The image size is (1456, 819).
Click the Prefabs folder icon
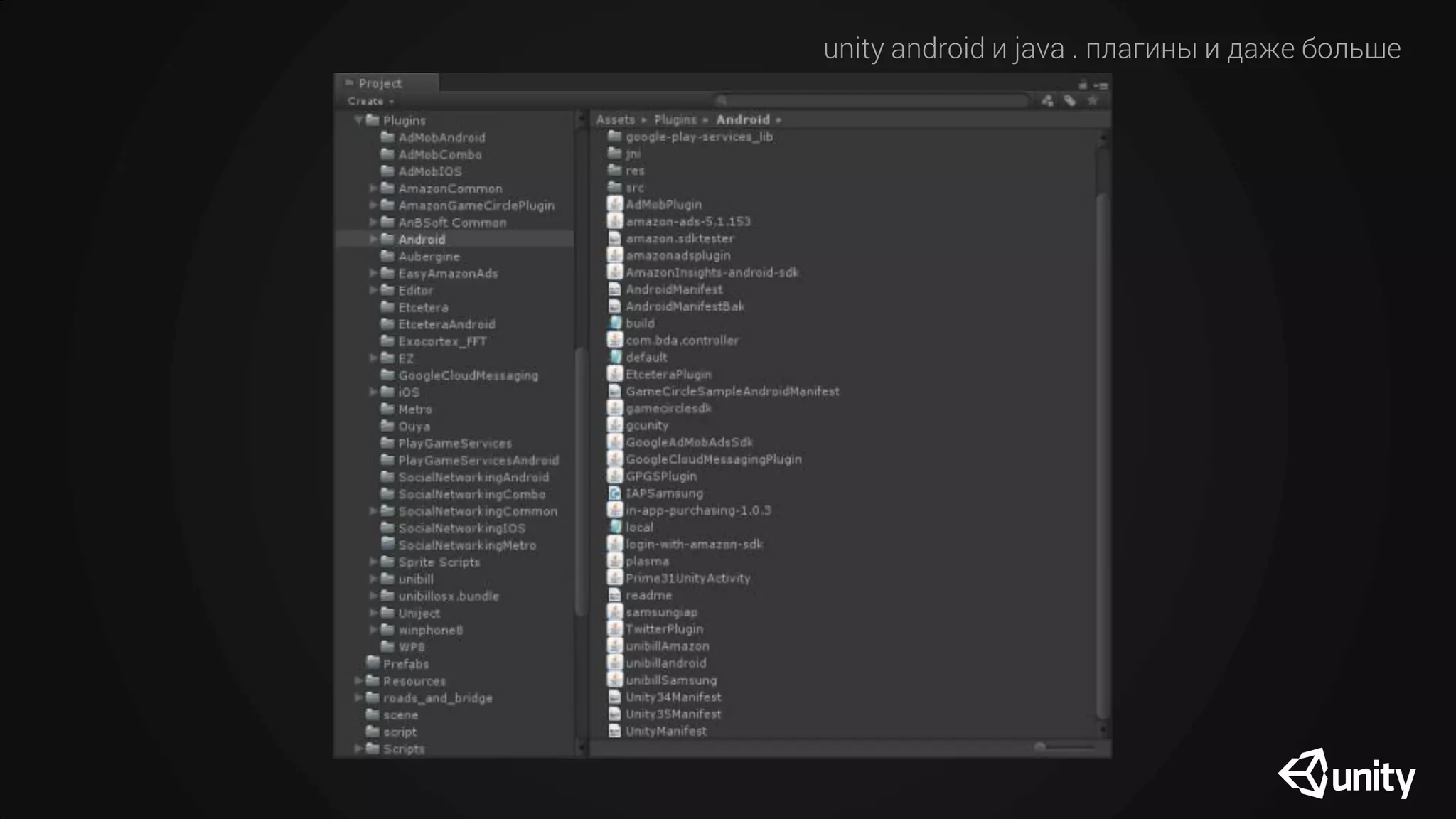click(x=373, y=663)
